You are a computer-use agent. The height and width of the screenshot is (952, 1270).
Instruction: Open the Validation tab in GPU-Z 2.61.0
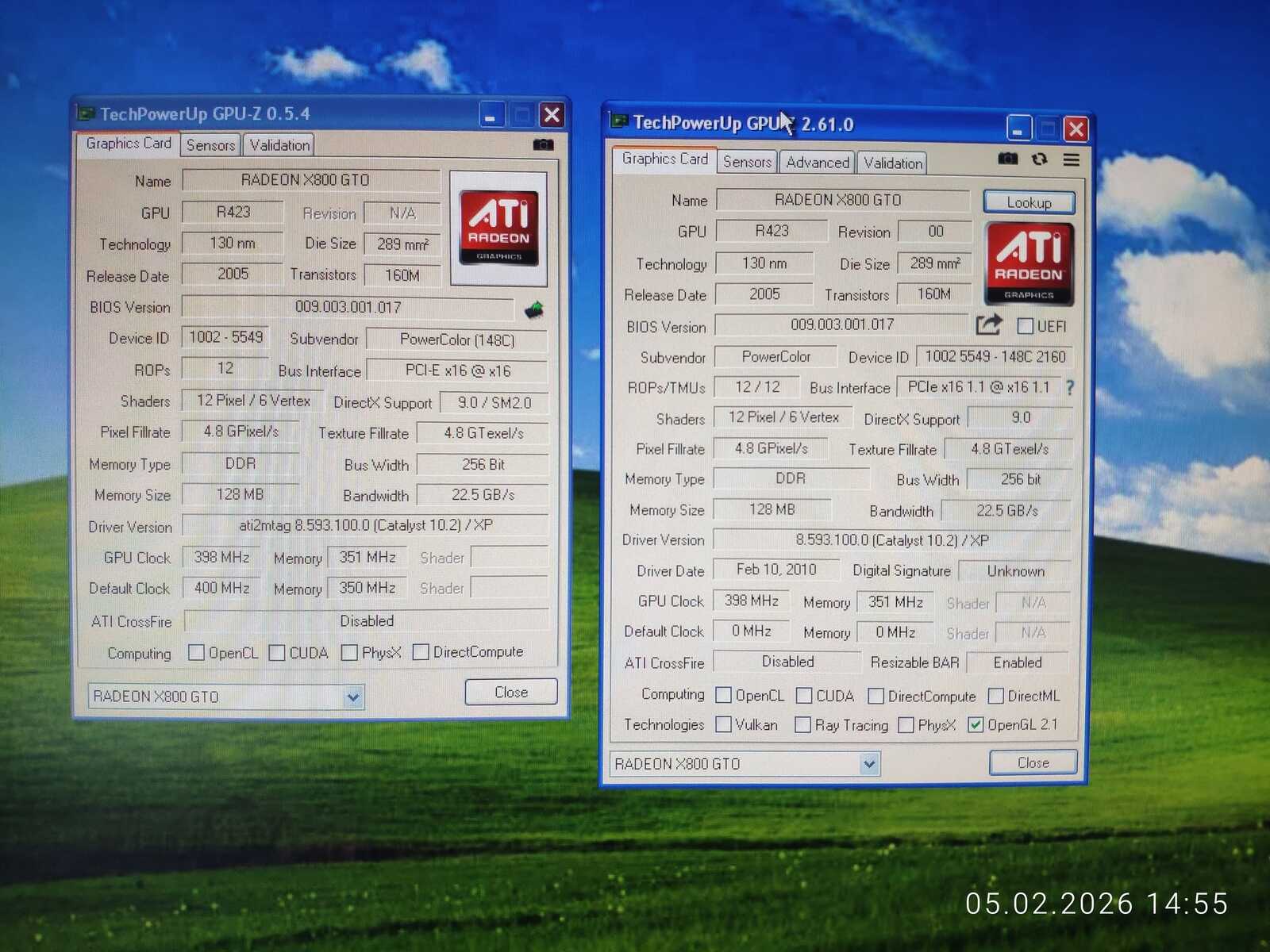[893, 163]
